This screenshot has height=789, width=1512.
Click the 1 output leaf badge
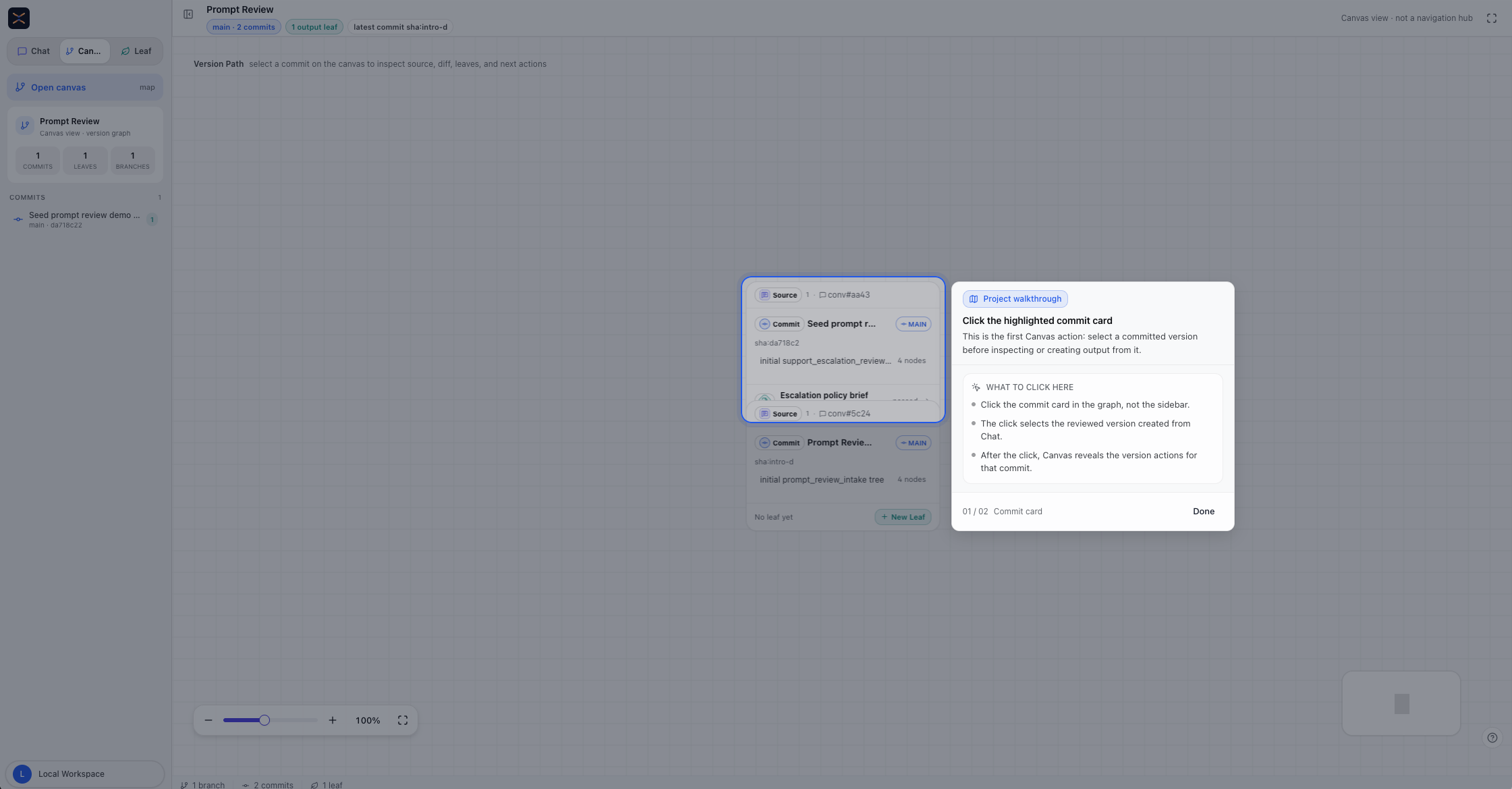(x=314, y=27)
